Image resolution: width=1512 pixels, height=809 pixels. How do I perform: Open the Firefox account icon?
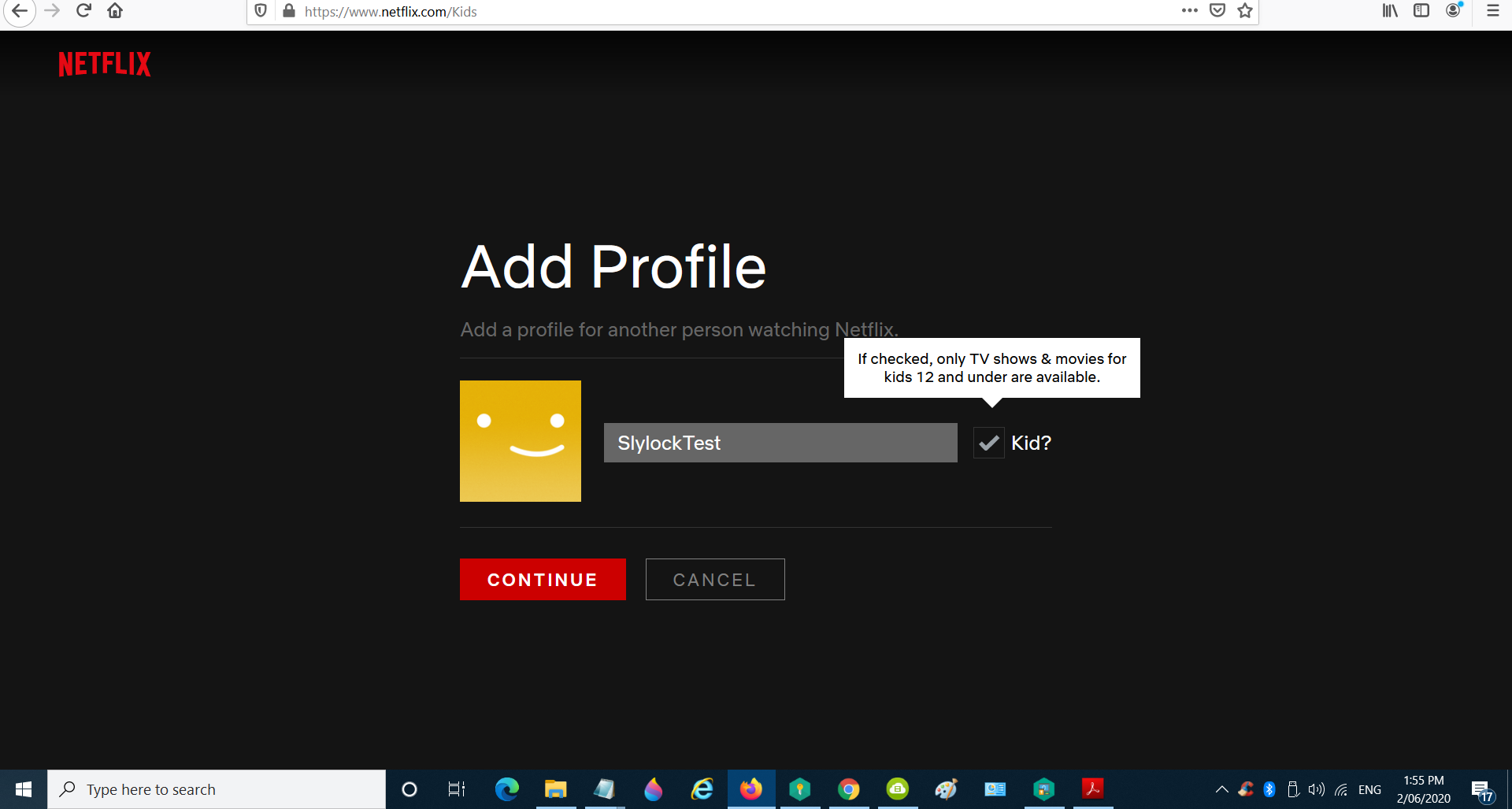tap(1454, 11)
